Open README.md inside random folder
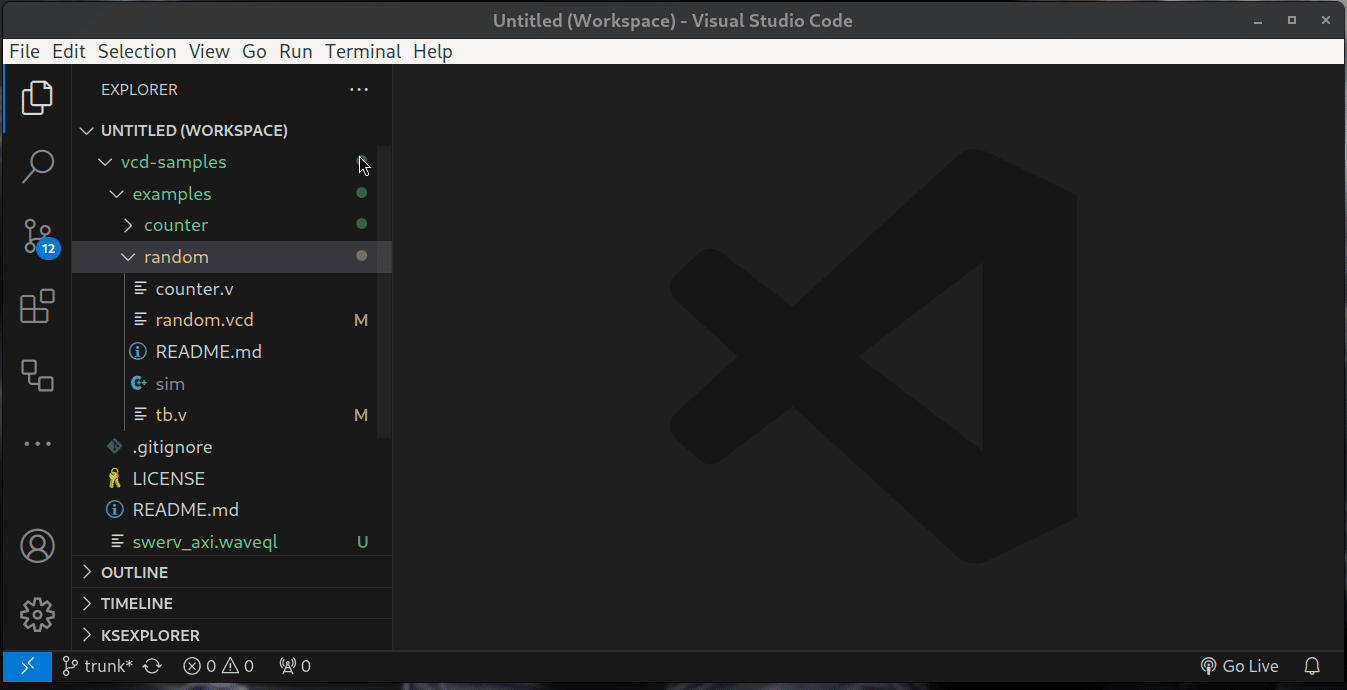The image size is (1347, 690). click(x=209, y=352)
